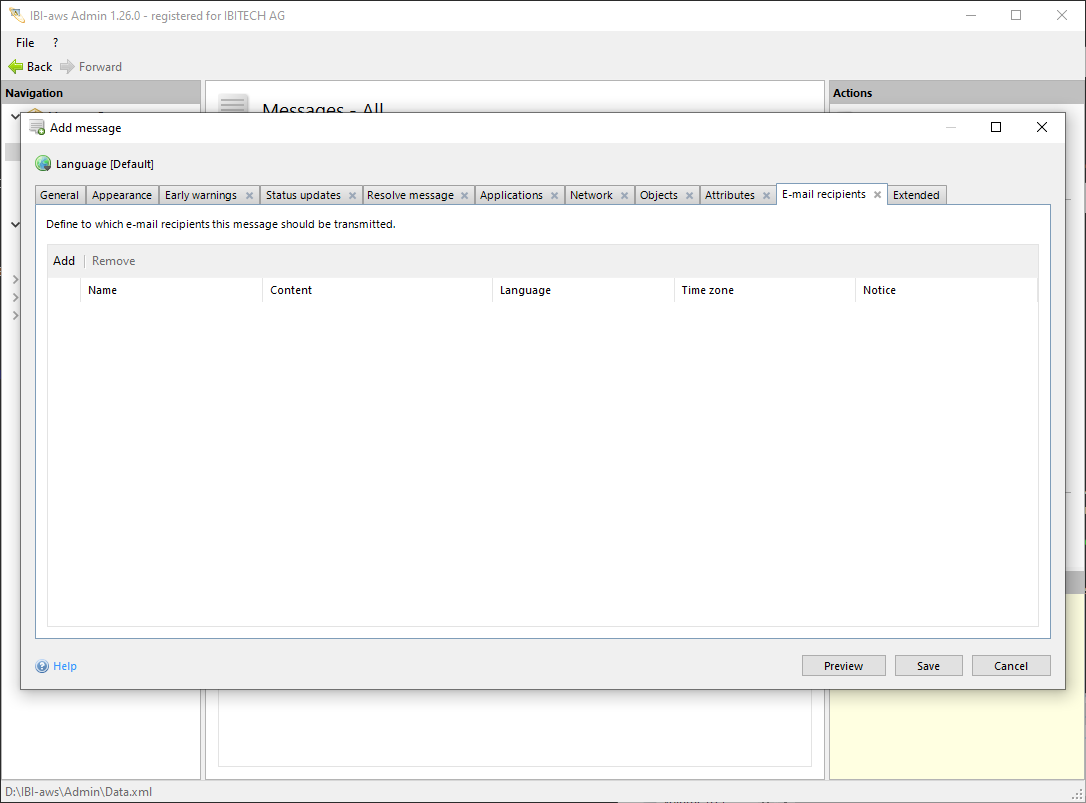Close the Objects tab x icon
Image resolution: width=1086 pixels, height=803 pixels.
coord(689,196)
